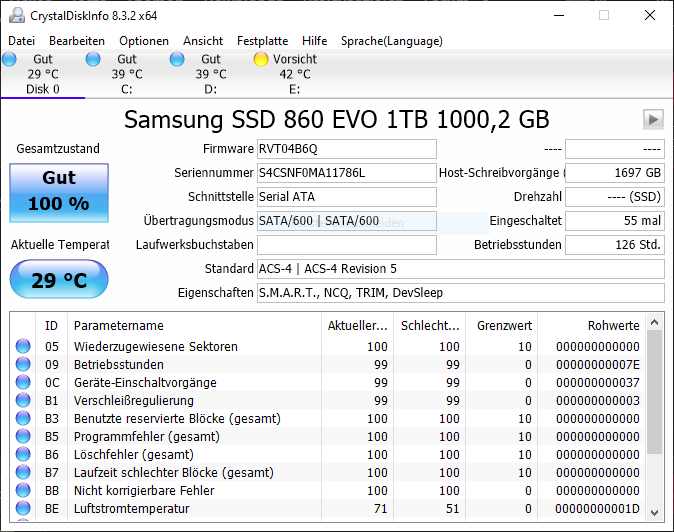
Task: Click the scrollbar down arrow in attribute list
Action: pos(655,512)
